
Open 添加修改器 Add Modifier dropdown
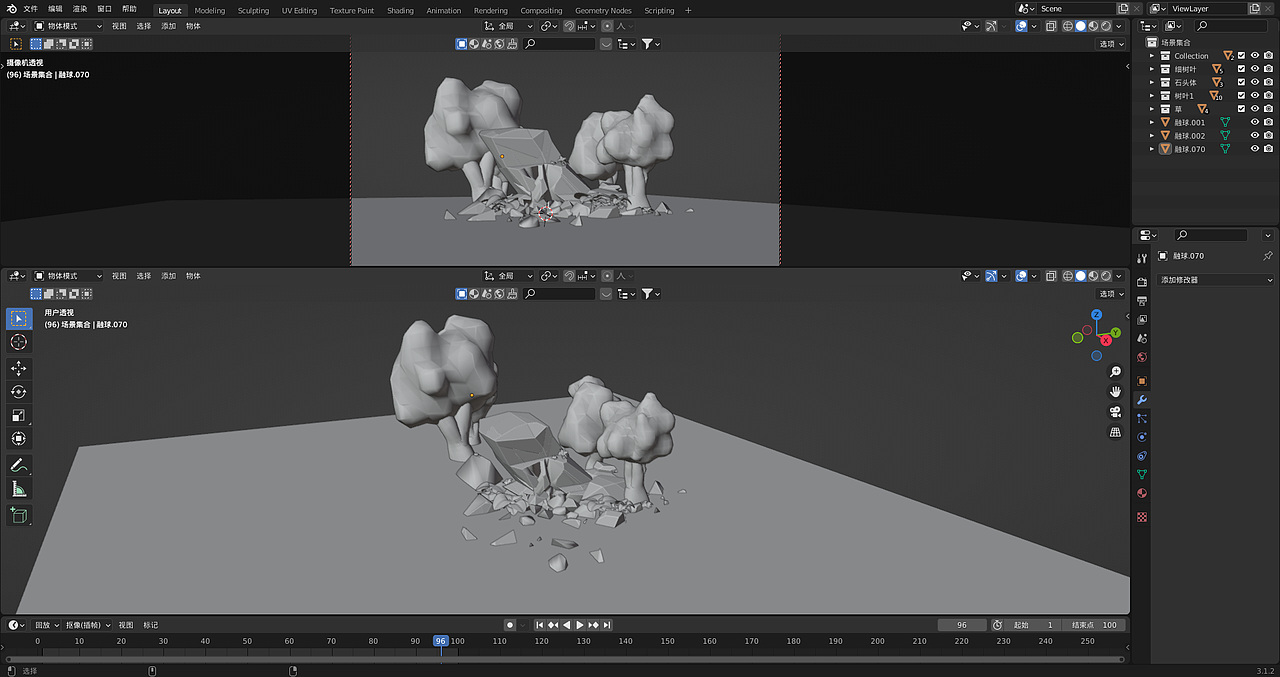point(1215,280)
